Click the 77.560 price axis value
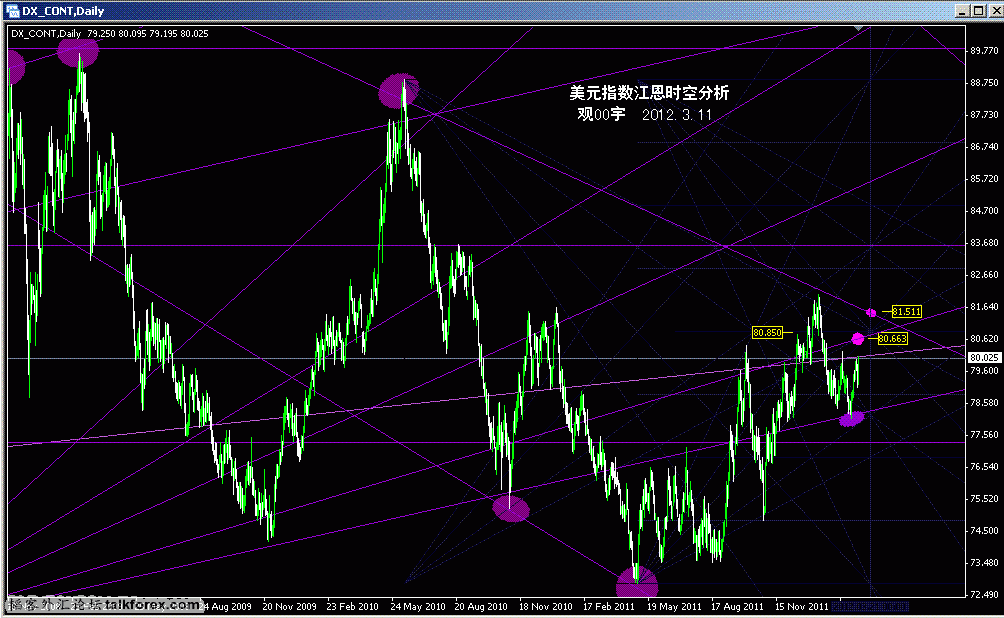This screenshot has width=1004, height=618. [x=985, y=435]
